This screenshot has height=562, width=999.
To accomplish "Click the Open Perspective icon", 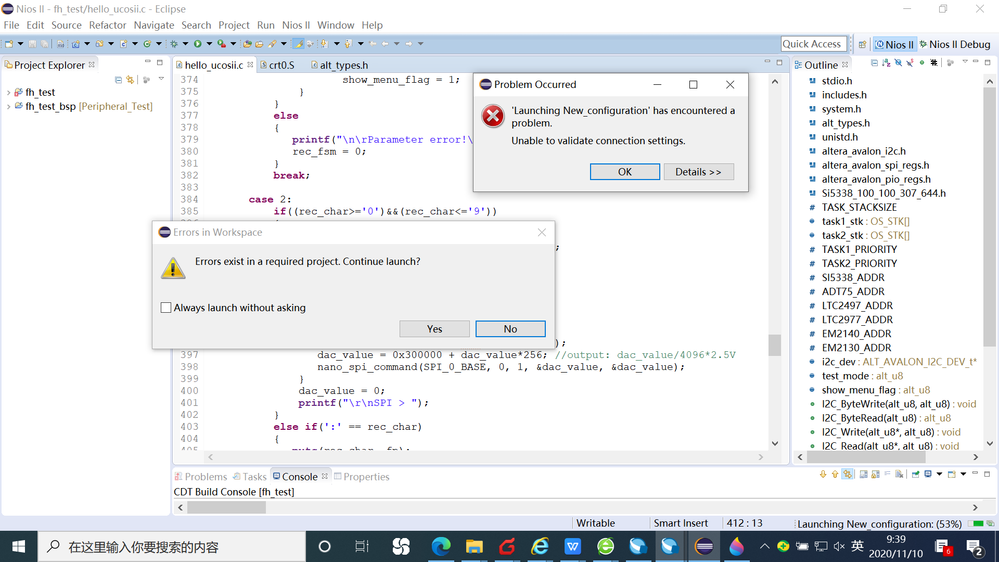I will pyautogui.click(x=862, y=44).
